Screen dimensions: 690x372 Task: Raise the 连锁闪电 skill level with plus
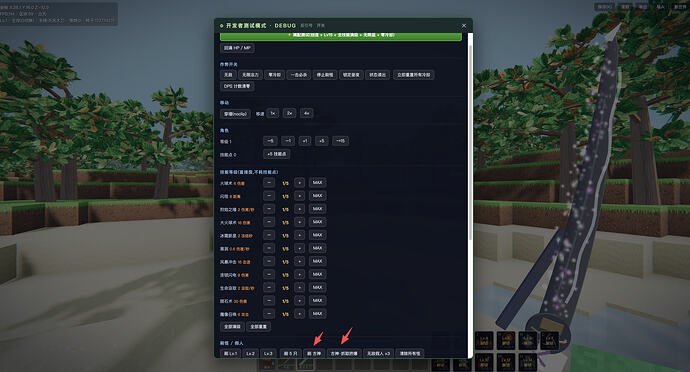pyautogui.click(x=299, y=275)
